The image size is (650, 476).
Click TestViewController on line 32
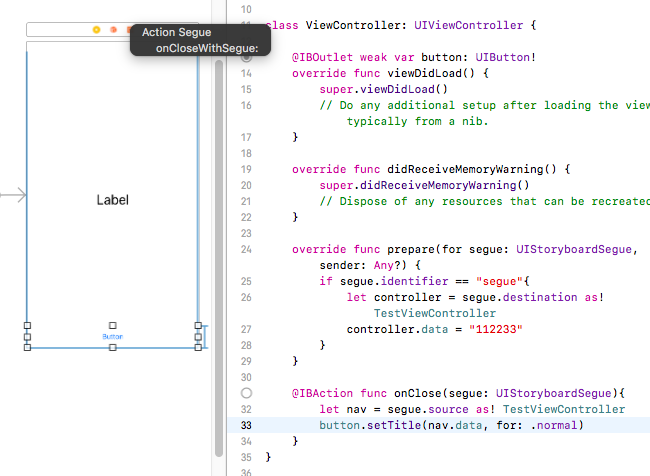pos(564,409)
